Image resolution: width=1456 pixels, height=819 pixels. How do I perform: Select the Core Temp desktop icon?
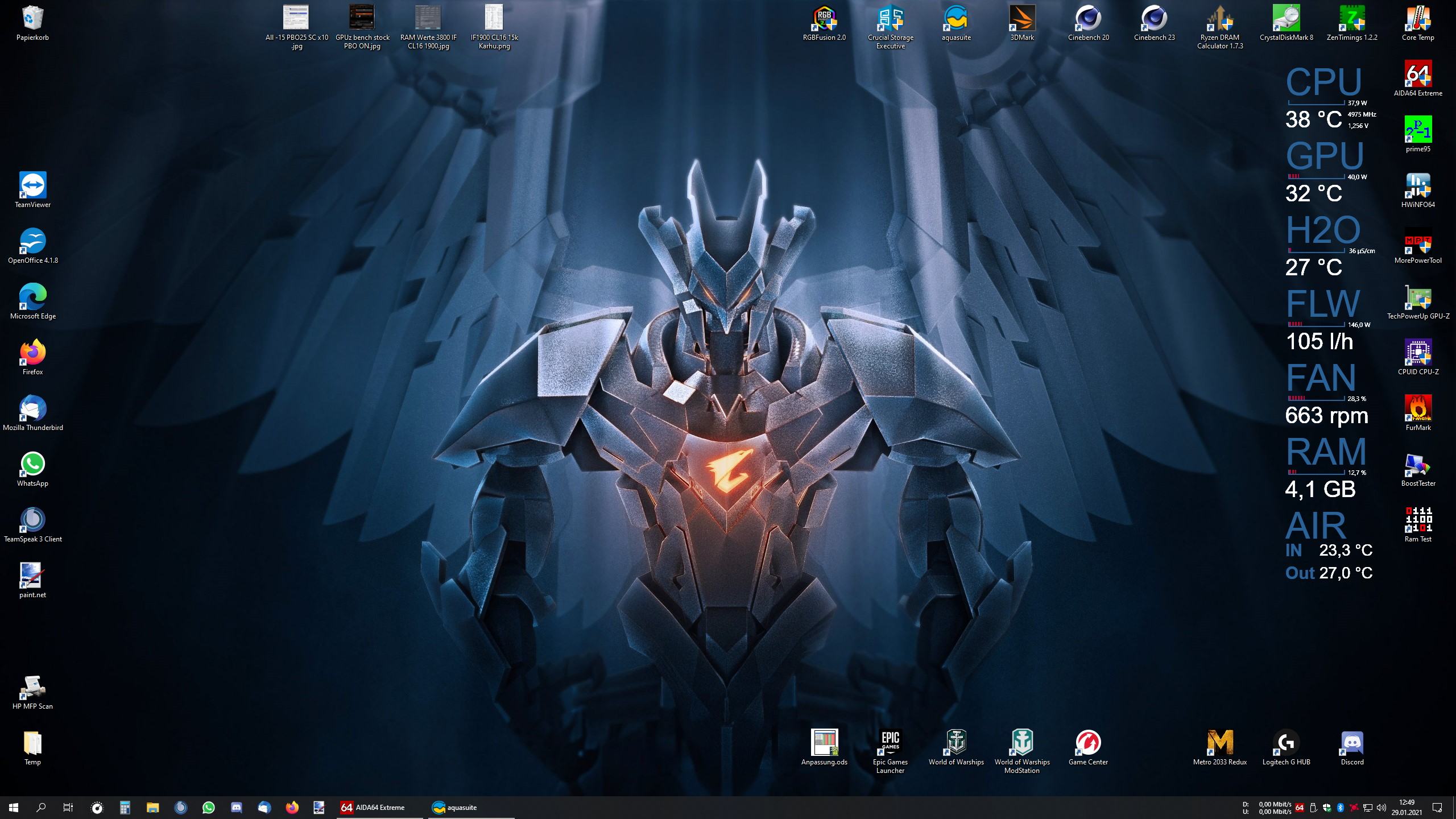[x=1418, y=23]
